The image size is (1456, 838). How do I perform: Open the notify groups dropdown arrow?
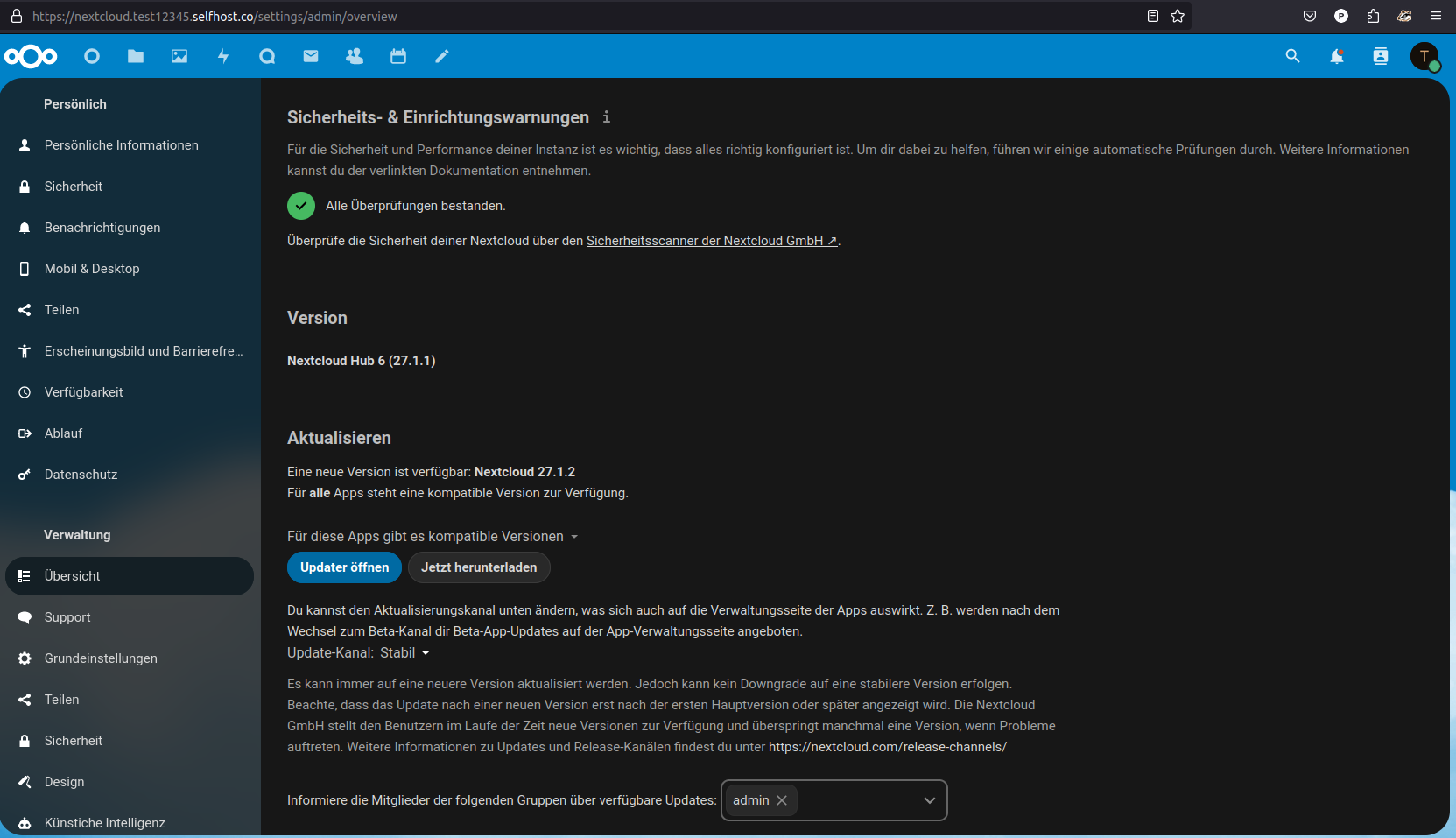929,800
